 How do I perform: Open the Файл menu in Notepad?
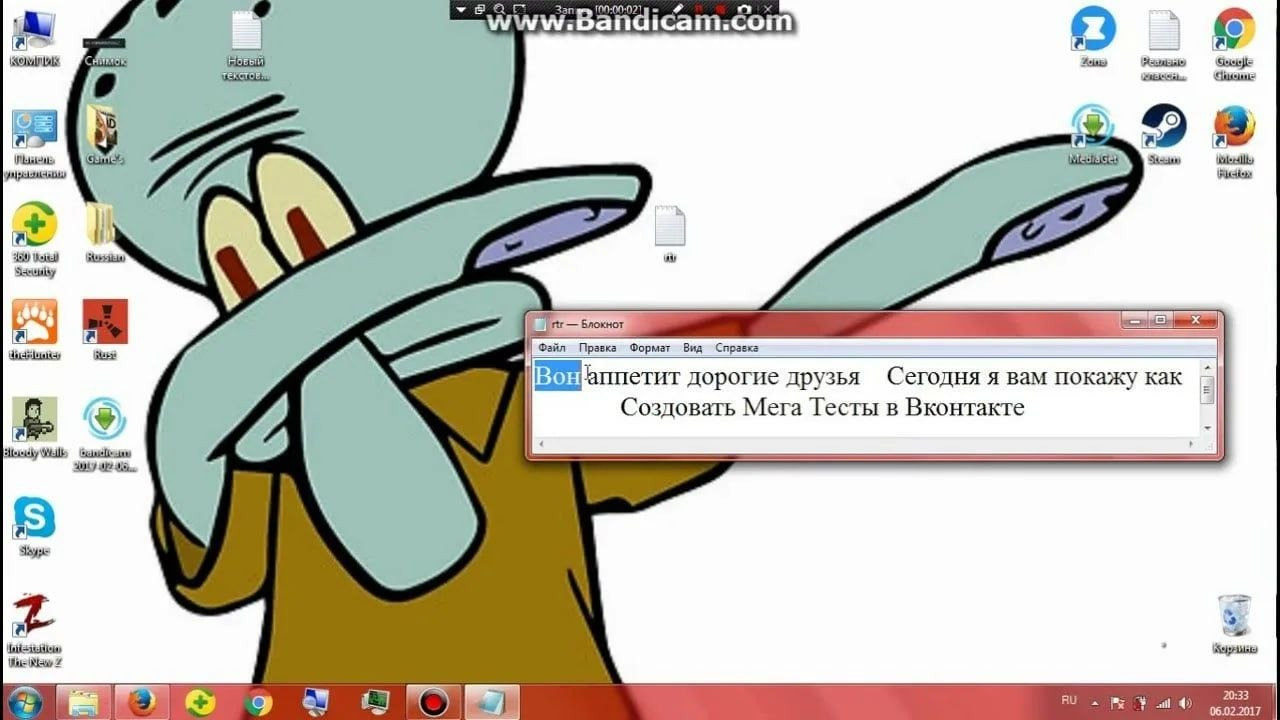click(x=551, y=348)
